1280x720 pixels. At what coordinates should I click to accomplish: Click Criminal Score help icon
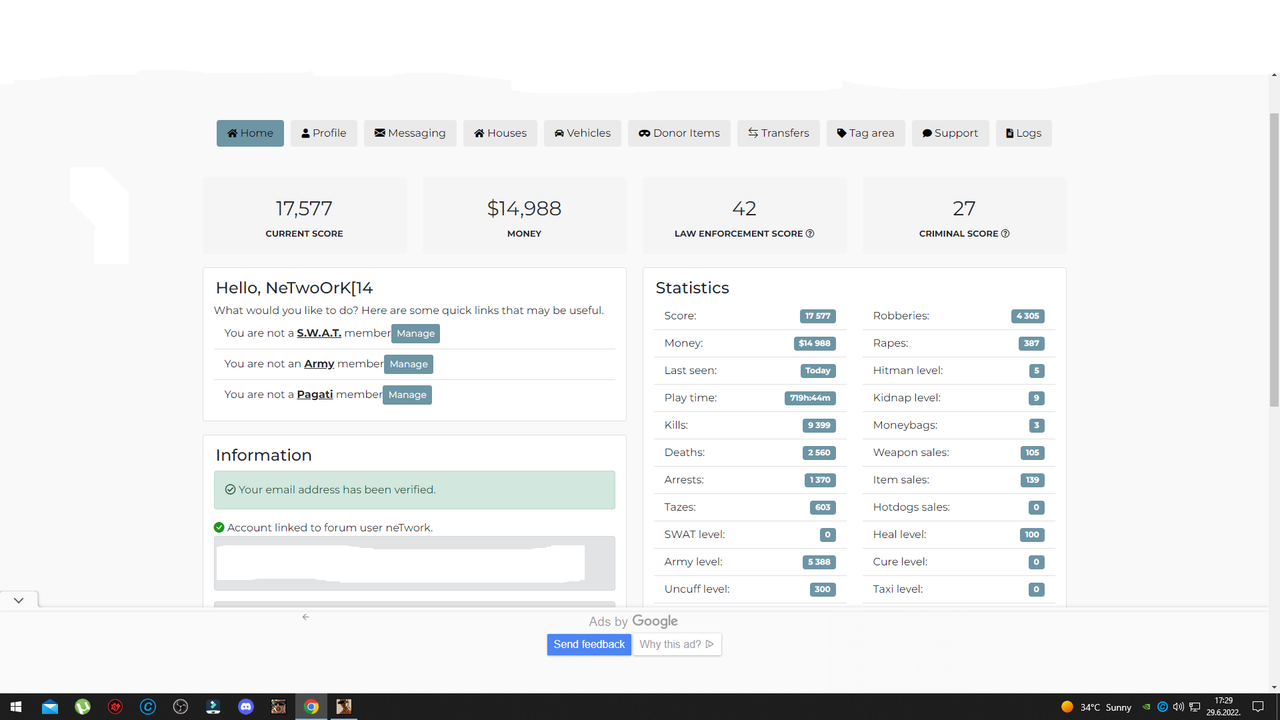[x=1005, y=234]
